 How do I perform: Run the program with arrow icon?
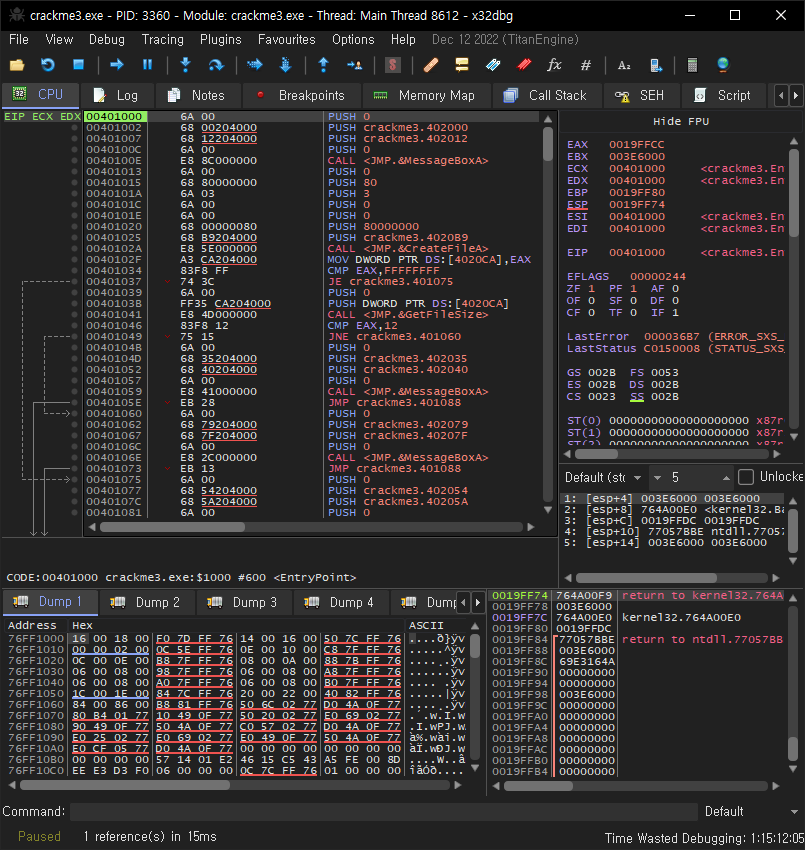117,65
